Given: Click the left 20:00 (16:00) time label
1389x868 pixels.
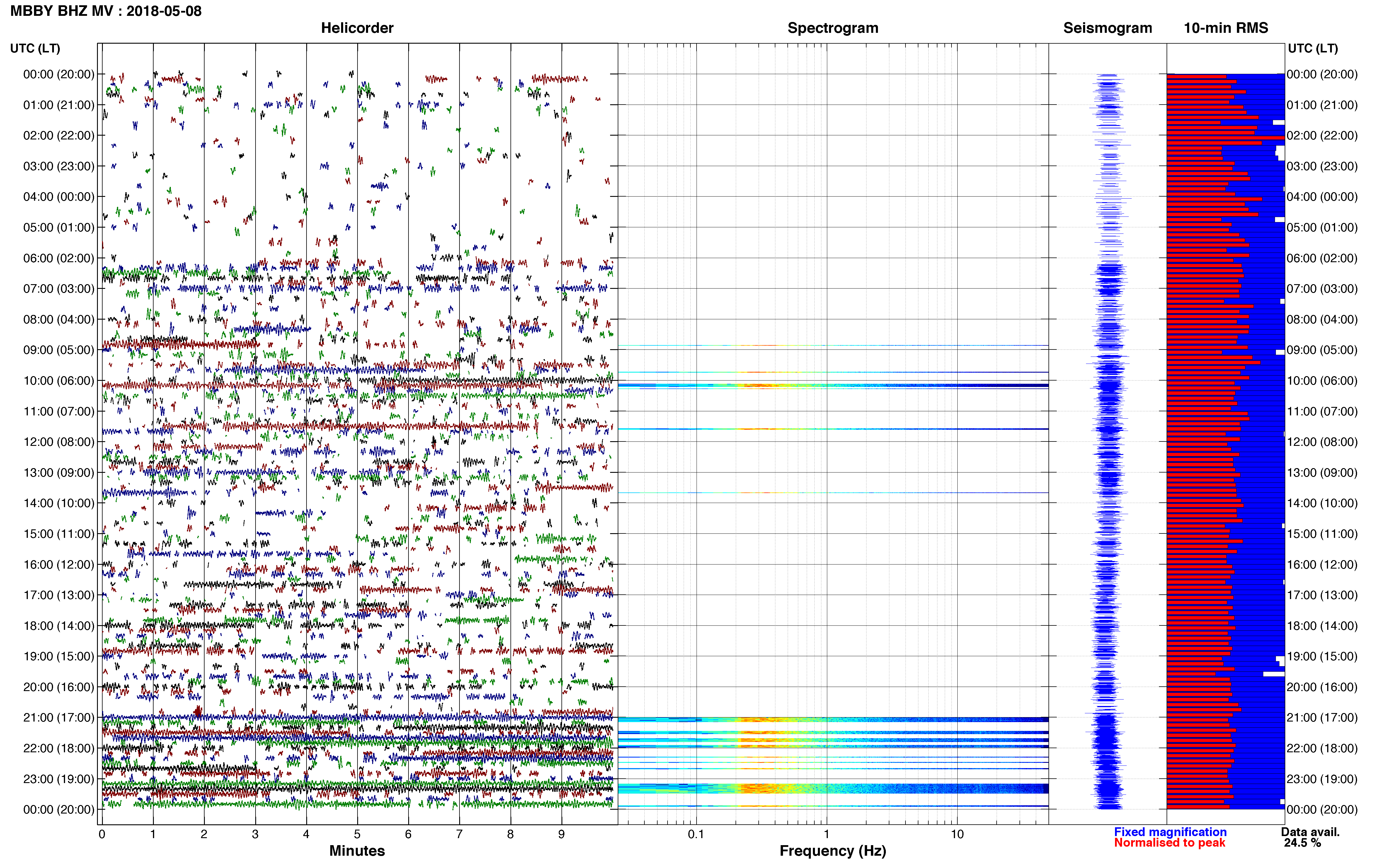Looking at the screenshot, I should click(x=59, y=687).
